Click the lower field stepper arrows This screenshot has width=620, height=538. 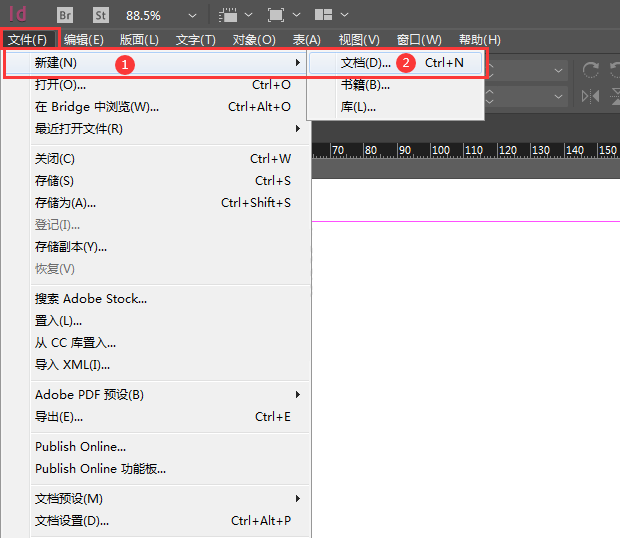tap(489, 96)
